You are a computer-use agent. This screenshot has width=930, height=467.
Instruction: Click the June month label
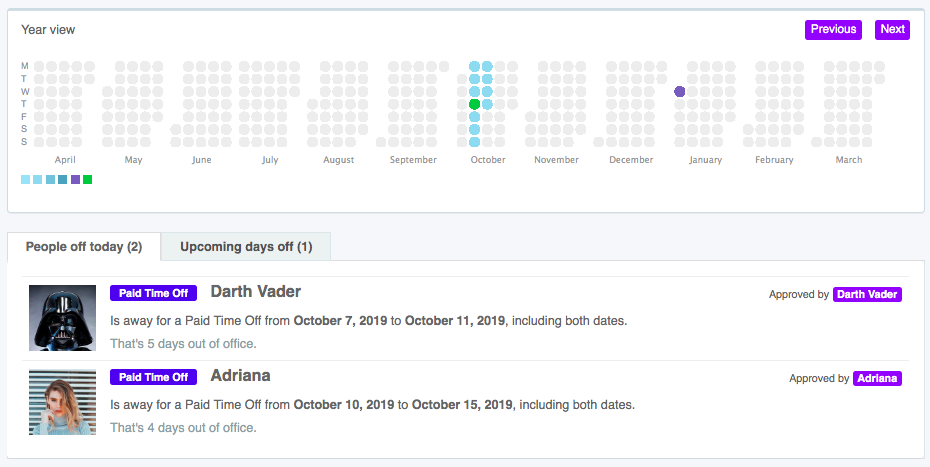point(202,160)
